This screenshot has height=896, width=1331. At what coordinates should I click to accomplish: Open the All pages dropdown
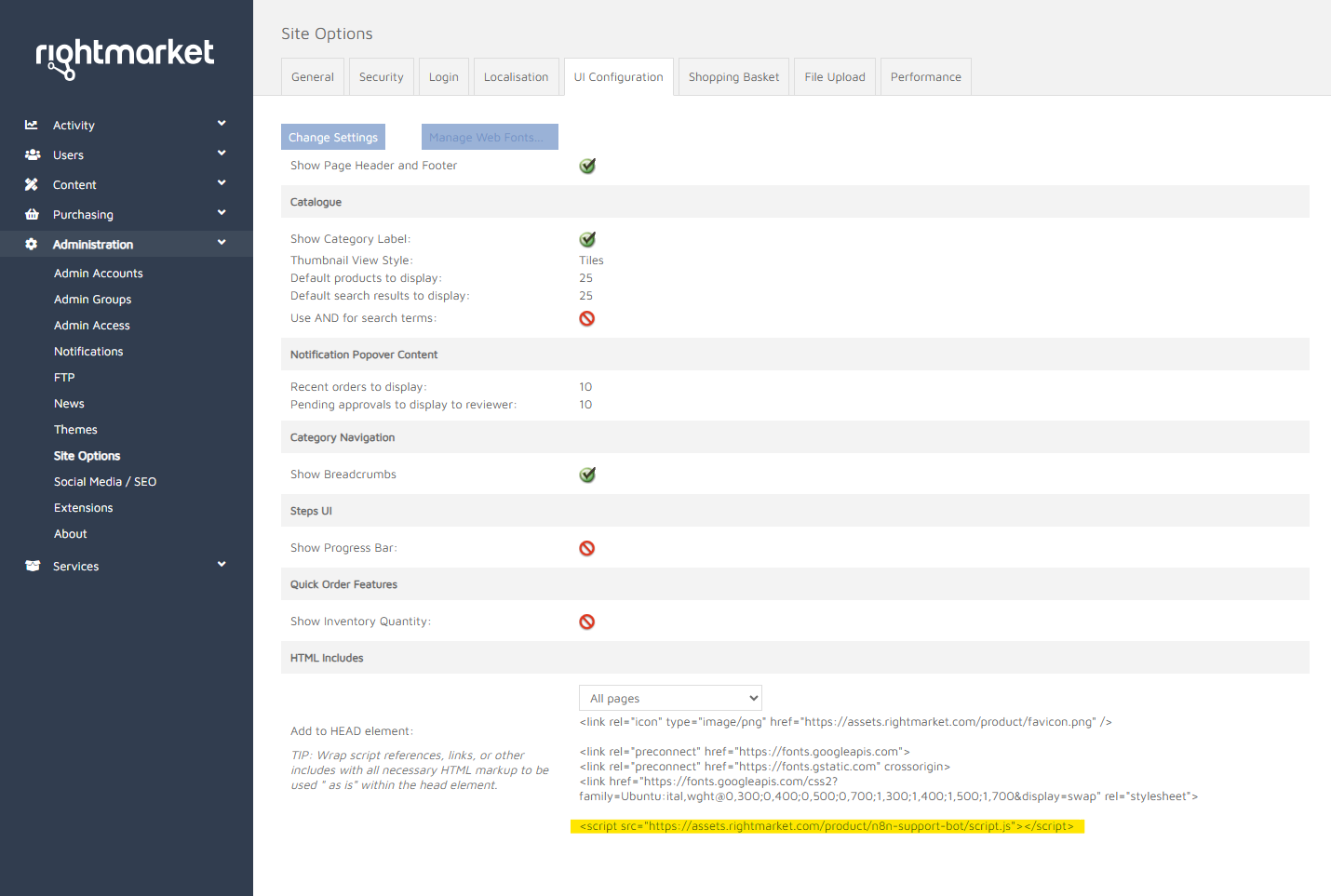pyautogui.click(x=670, y=698)
